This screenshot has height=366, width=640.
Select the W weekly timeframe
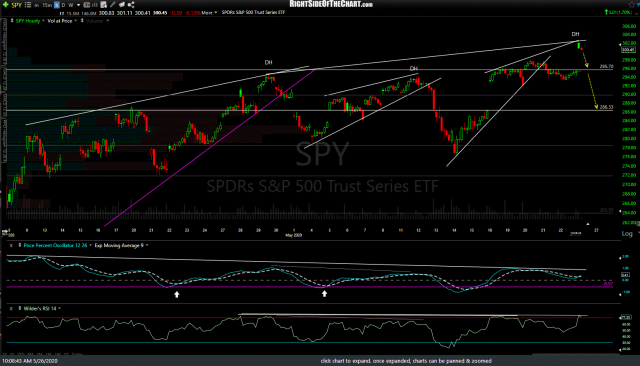pos(71,5)
